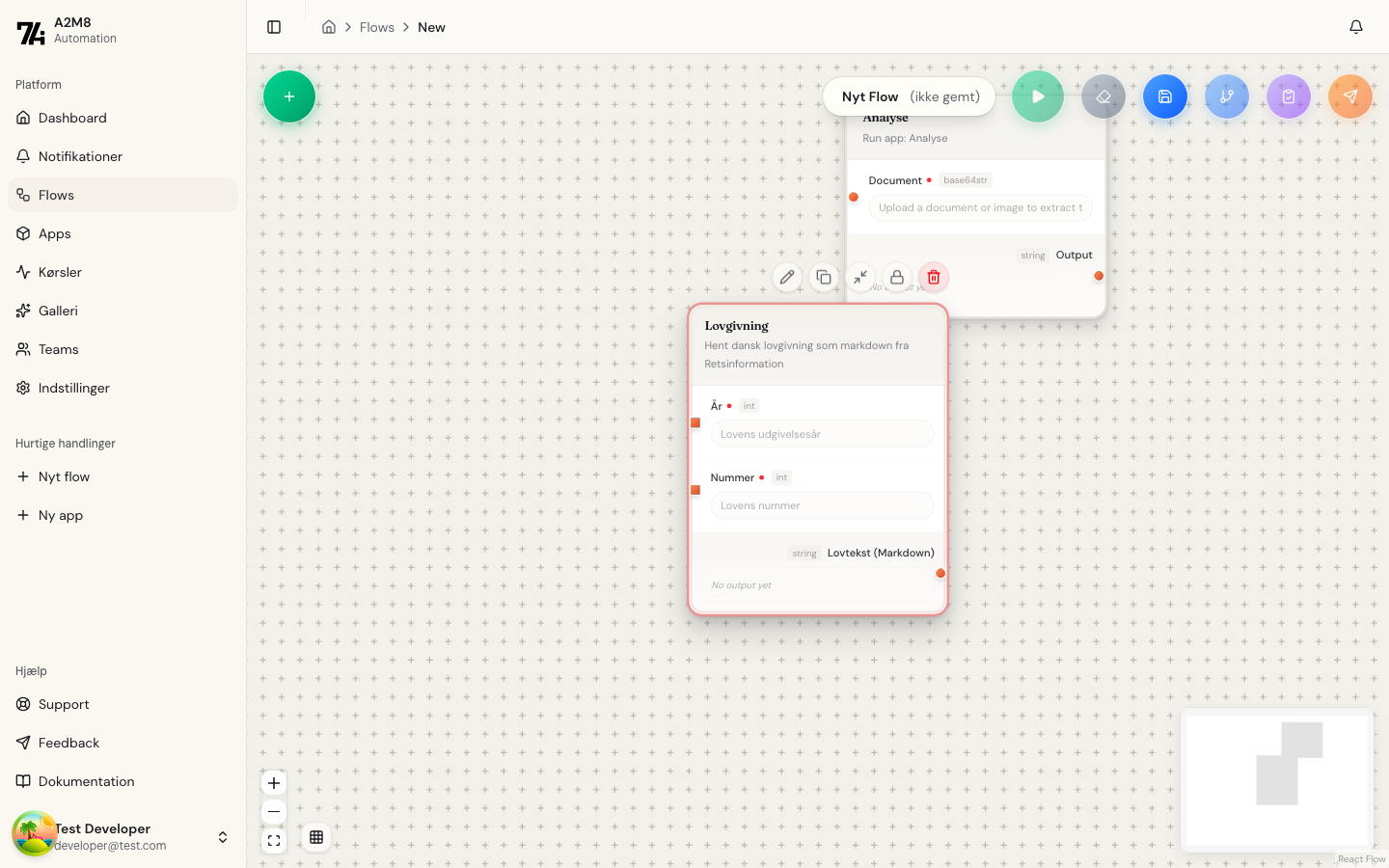Open the Kørsler page in sidebar
The width and height of the screenshot is (1389, 868).
60,272
